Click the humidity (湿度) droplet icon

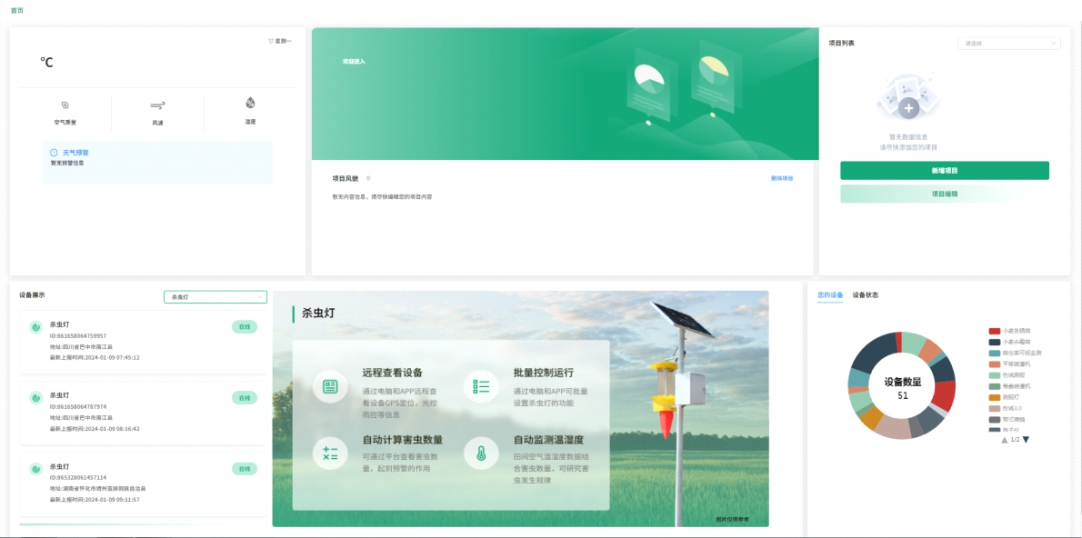point(250,103)
